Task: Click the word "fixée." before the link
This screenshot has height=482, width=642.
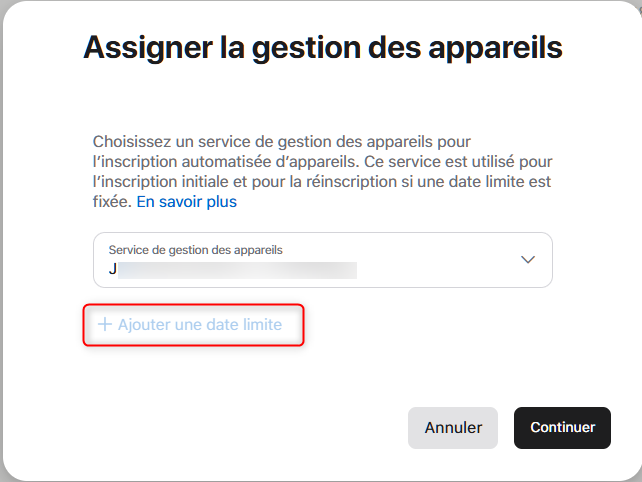Action: [x=111, y=202]
